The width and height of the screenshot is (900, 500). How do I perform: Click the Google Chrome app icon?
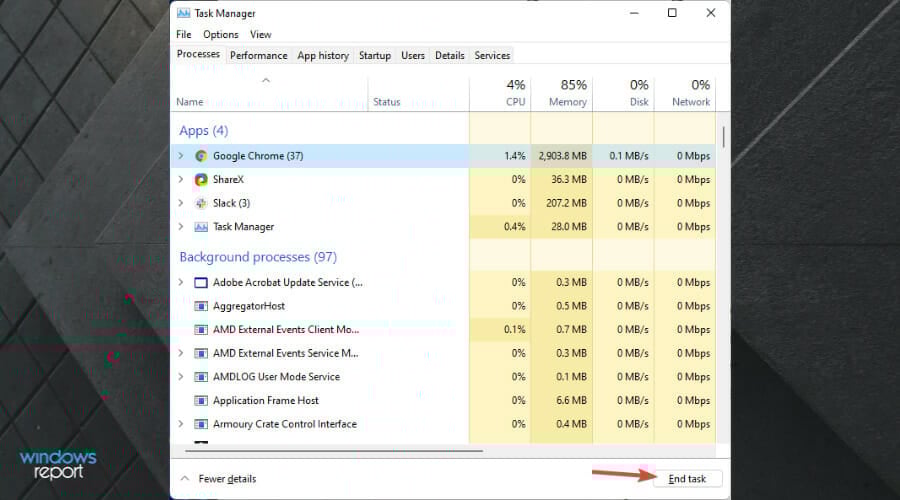[x=201, y=156]
